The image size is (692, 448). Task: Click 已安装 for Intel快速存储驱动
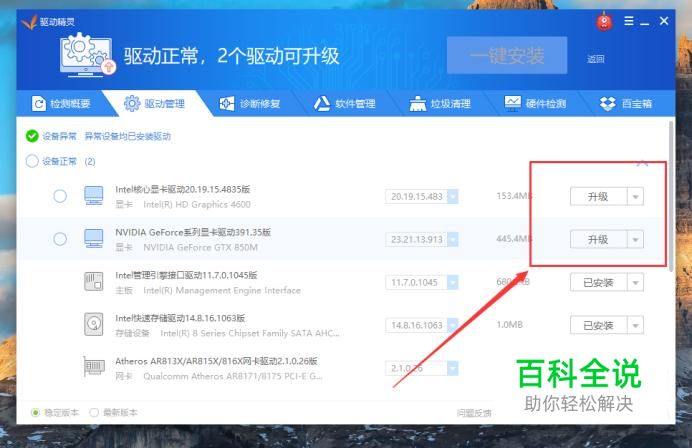click(598, 325)
